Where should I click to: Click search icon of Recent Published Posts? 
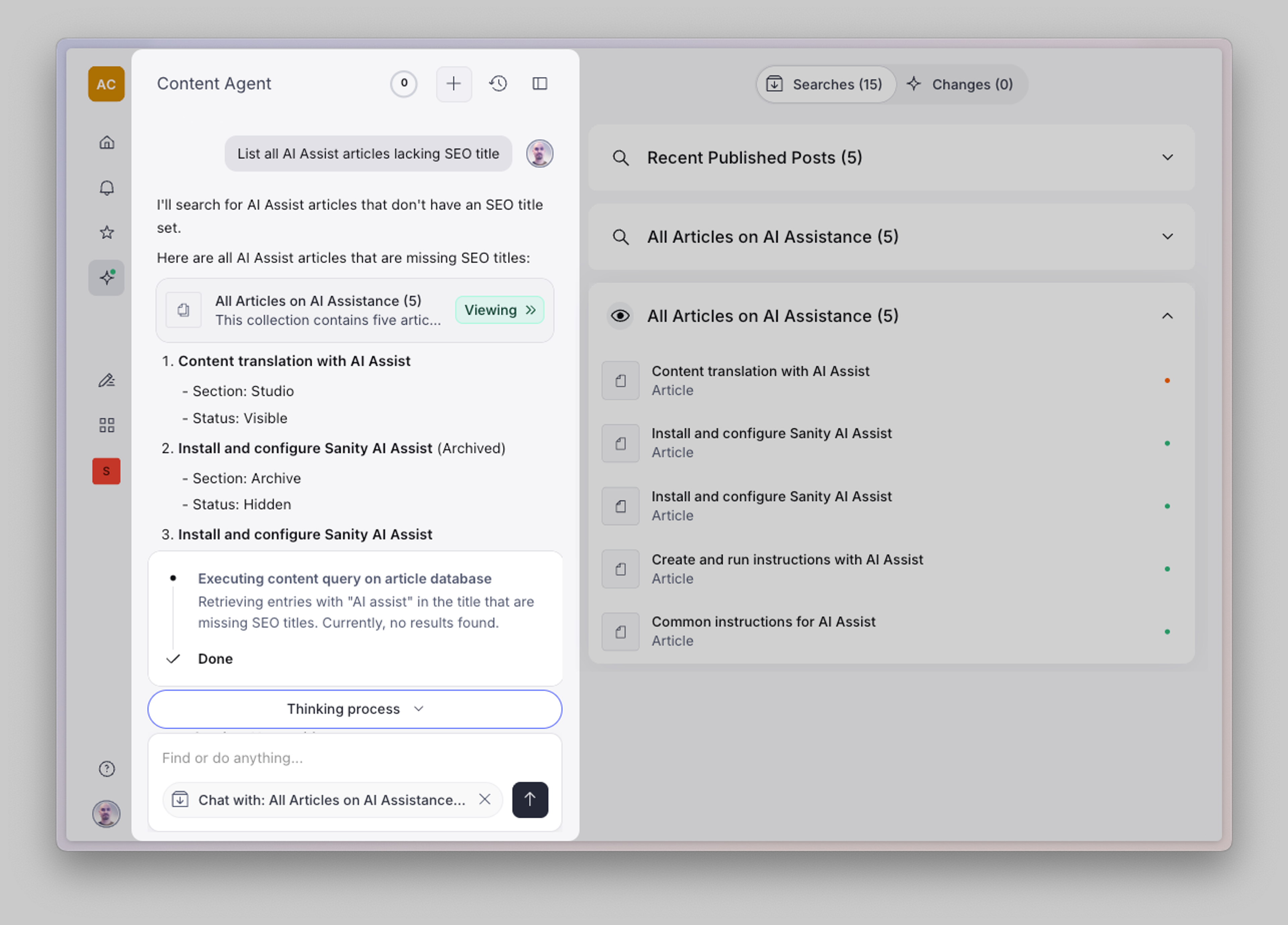tap(621, 158)
